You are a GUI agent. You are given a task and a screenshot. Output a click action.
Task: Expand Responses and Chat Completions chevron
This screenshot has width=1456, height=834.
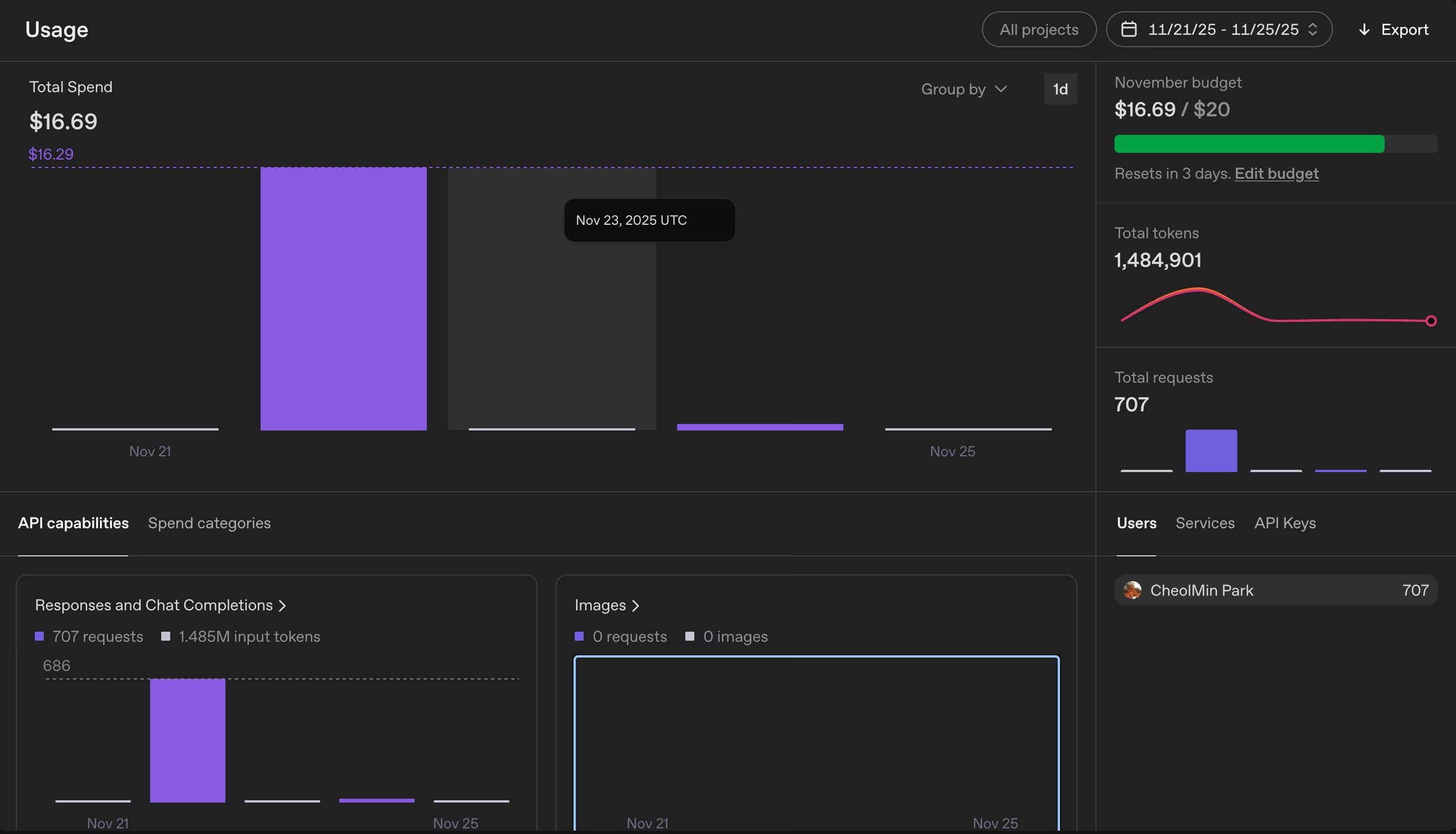pyautogui.click(x=282, y=605)
